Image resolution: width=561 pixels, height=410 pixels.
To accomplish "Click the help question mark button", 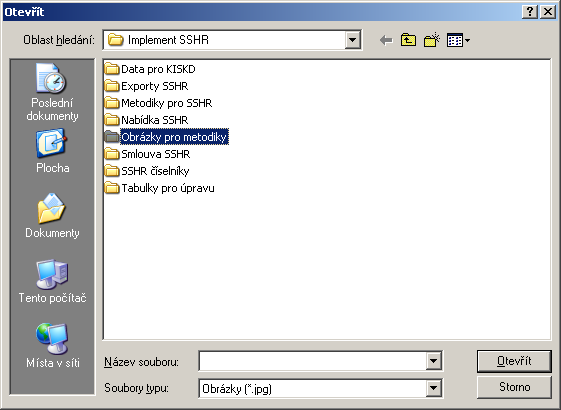I will click(x=530, y=12).
